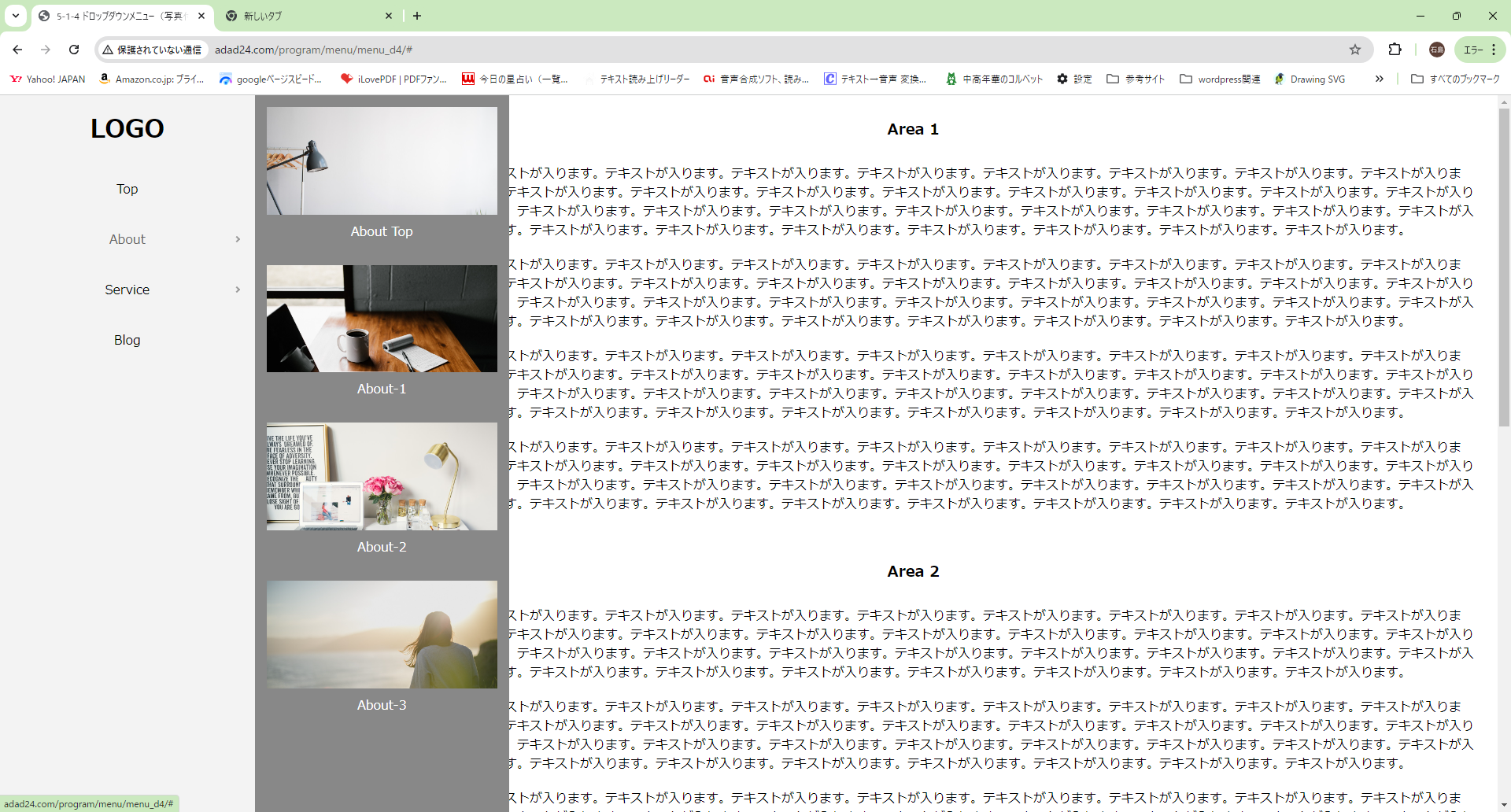Open the 今日の星占い bookmark
1511x812 pixels.
coord(515,79)
